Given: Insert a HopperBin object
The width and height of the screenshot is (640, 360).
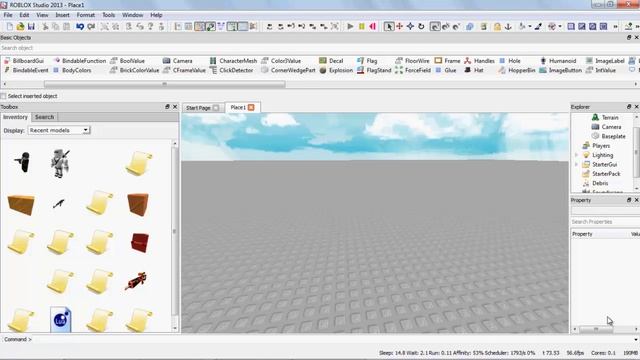Looking at the screenshot, I should [x=516, y=70].
